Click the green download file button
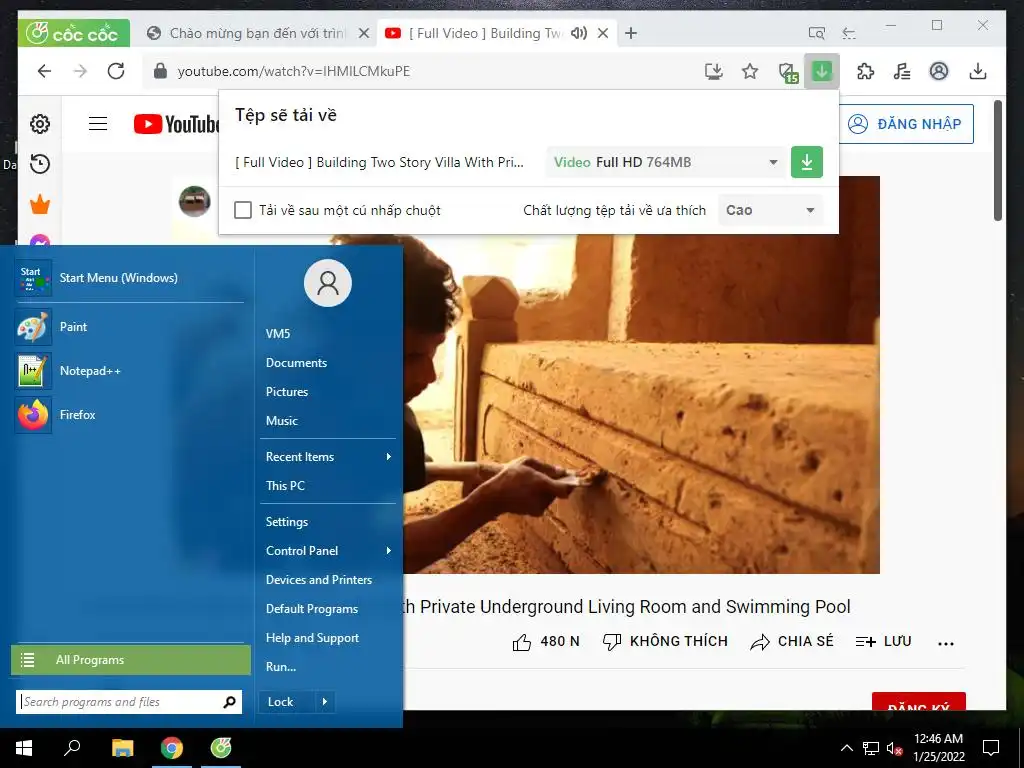The height and width of the screenshot is (768, 1024). tap(807, 162)
